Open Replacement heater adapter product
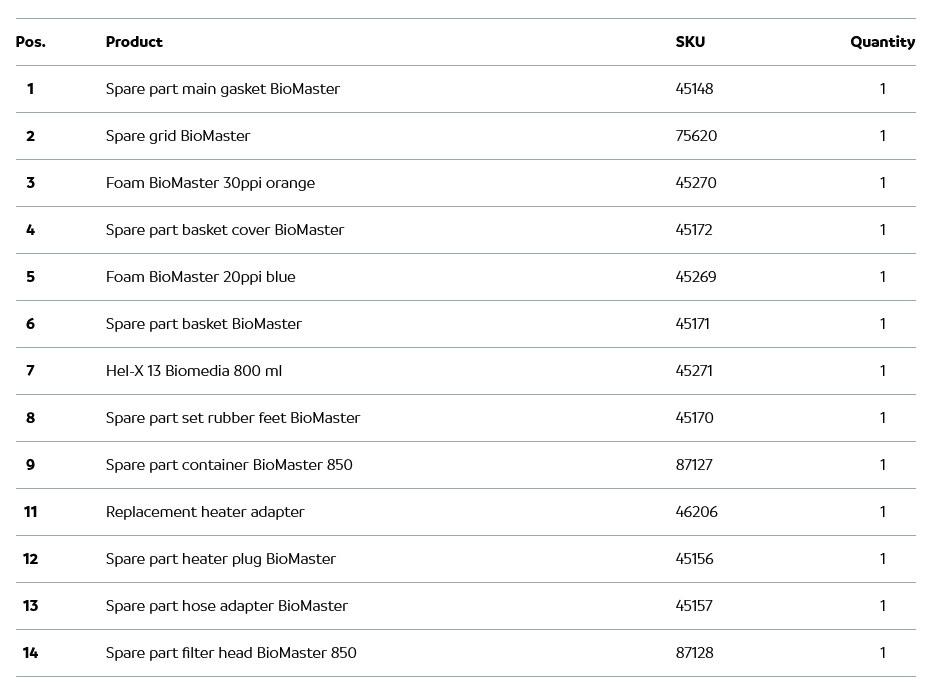932x686 pixels. point(205,512)
